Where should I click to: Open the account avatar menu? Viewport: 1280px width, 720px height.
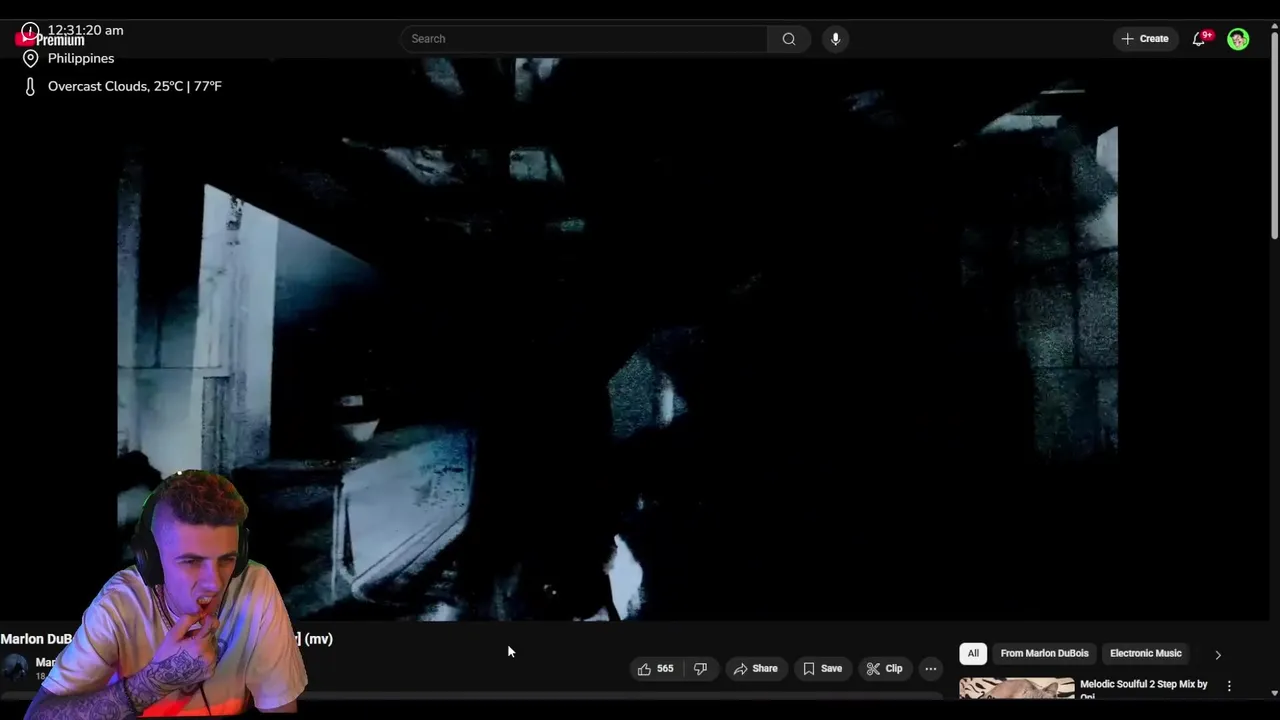(x=1238, y=39)
